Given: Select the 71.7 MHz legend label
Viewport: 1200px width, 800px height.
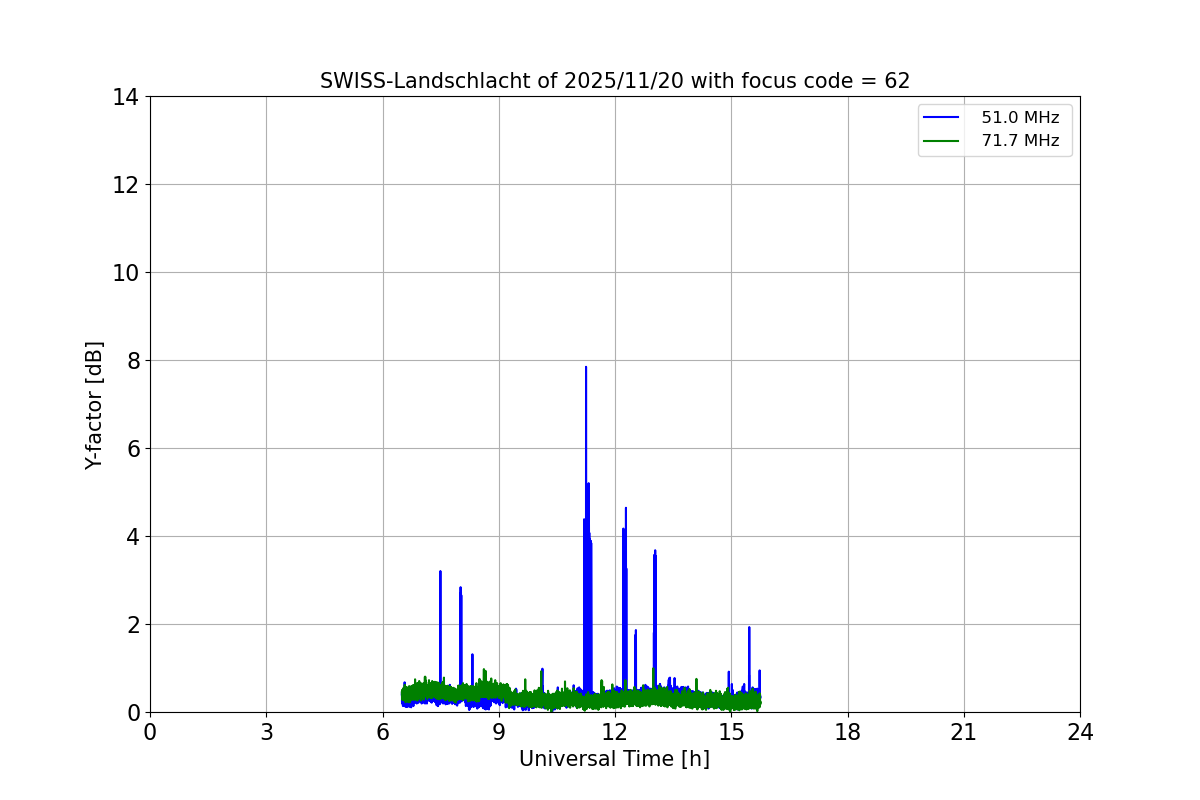Looking at the screenshot, I should 1020,141.
